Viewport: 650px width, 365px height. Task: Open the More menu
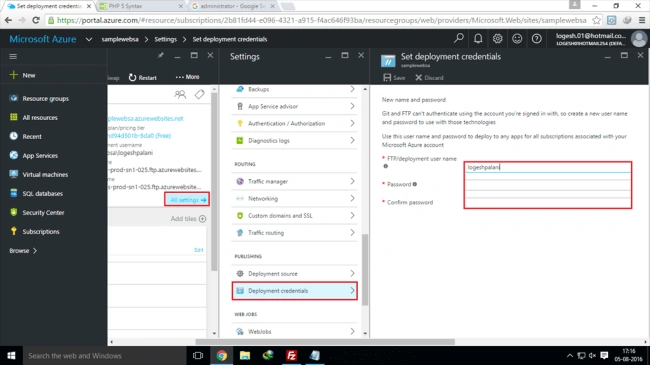[x=187, y=77]
